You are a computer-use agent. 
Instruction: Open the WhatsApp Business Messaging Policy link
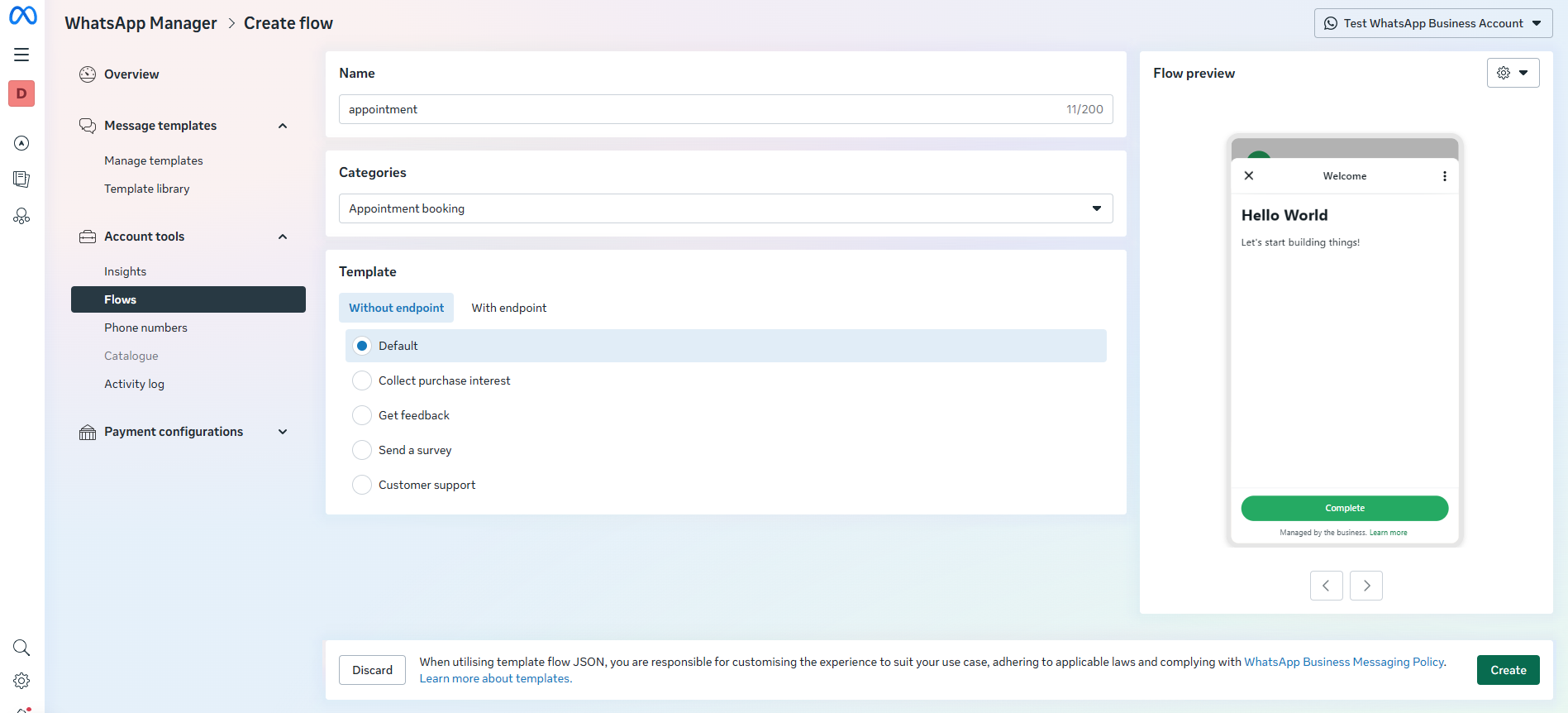(1344, 662)
